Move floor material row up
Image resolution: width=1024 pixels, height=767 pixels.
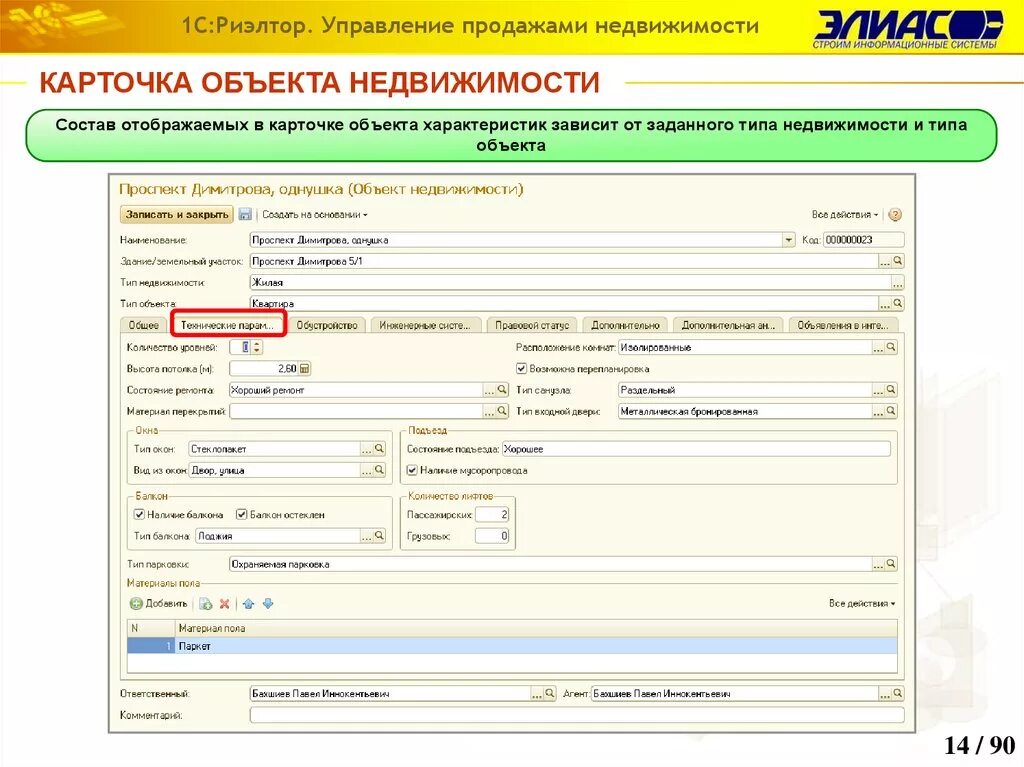click(248, 604)
